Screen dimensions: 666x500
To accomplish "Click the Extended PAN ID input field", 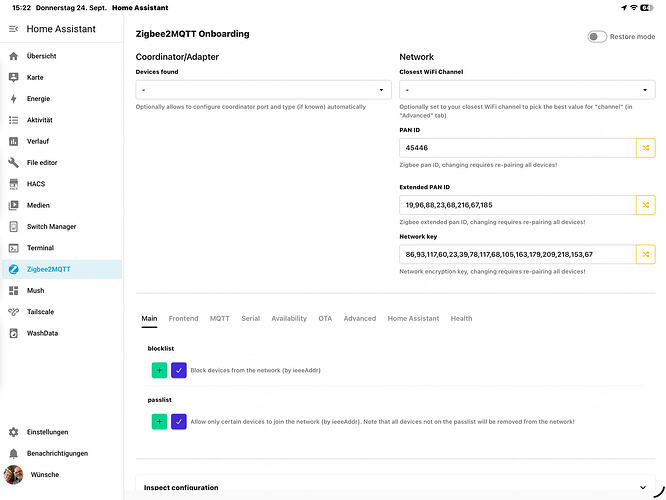I will (518, 205).
